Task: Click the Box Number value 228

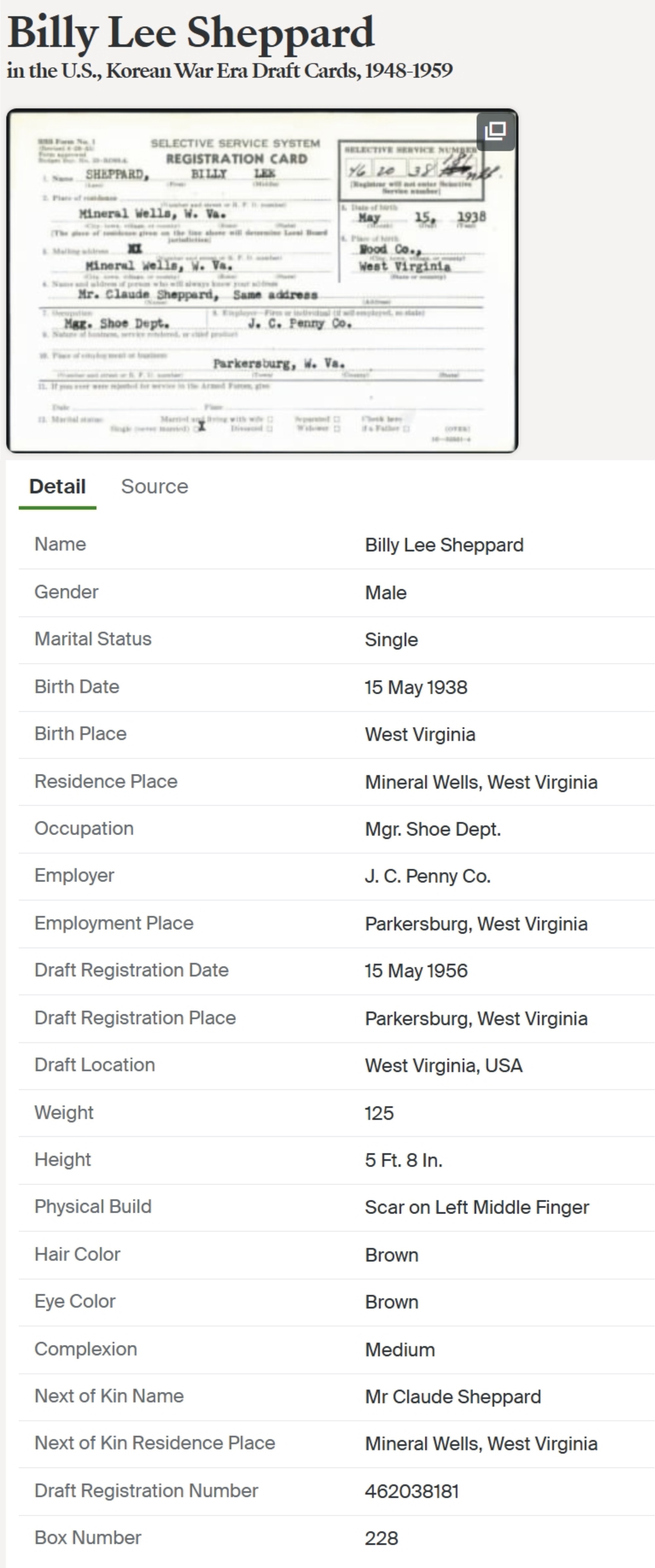Action: click(381, 1538)
